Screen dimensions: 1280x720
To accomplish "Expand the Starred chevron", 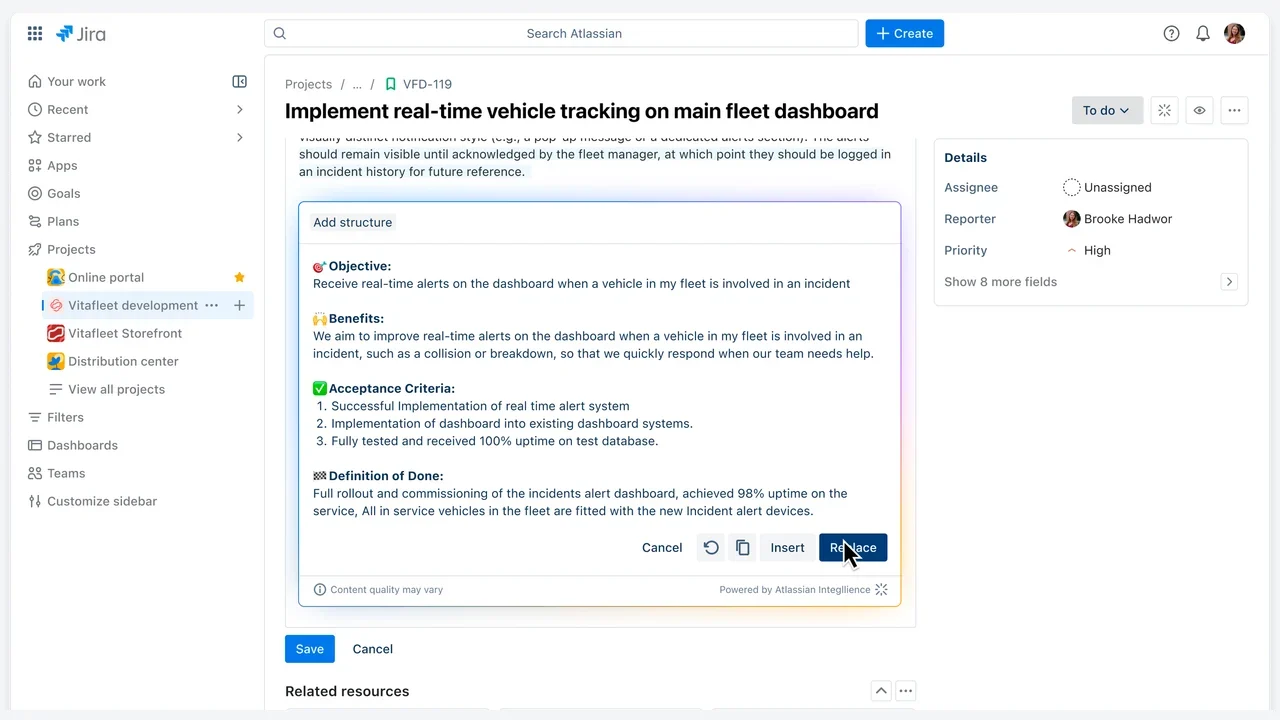I will pyautogui.click(x=240, y=137).
